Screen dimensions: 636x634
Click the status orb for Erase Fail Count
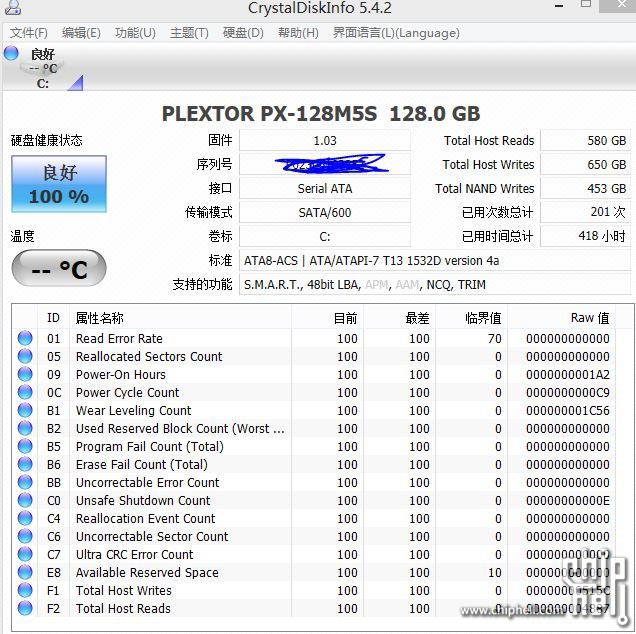click(25, 464)
